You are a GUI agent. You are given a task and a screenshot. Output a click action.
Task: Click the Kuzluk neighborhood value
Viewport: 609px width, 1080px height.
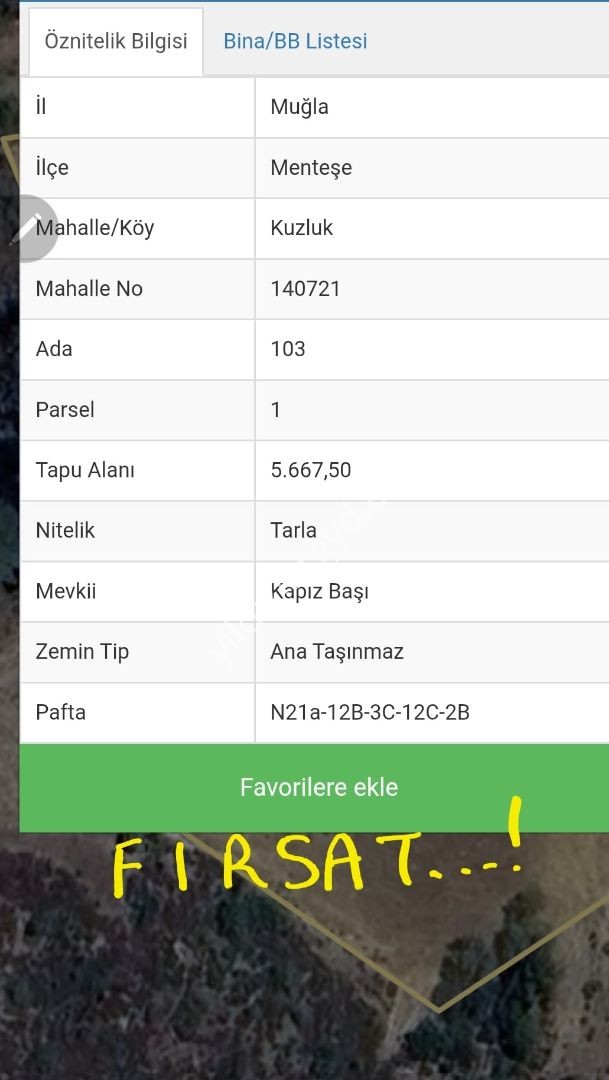[301, 228]
